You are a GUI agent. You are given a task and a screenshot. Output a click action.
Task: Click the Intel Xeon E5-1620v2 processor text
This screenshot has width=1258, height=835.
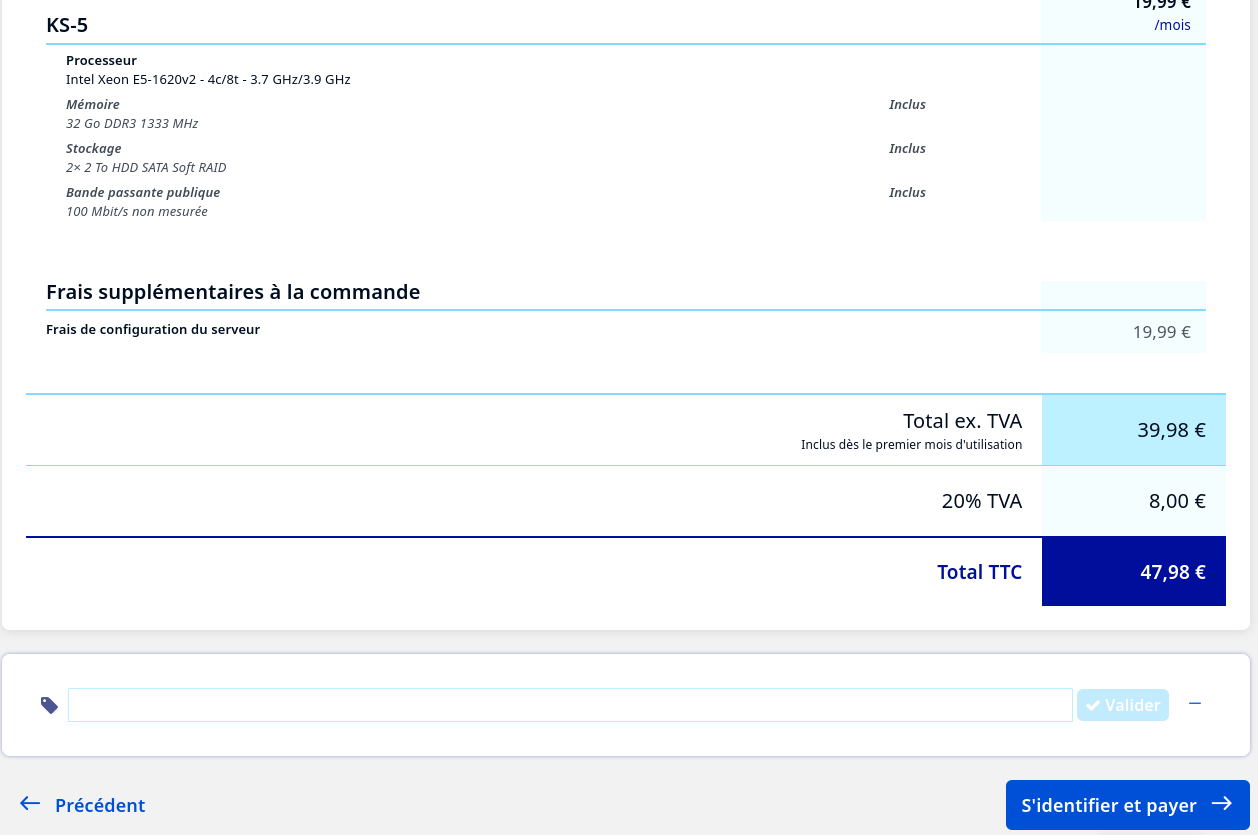(208, 79)
